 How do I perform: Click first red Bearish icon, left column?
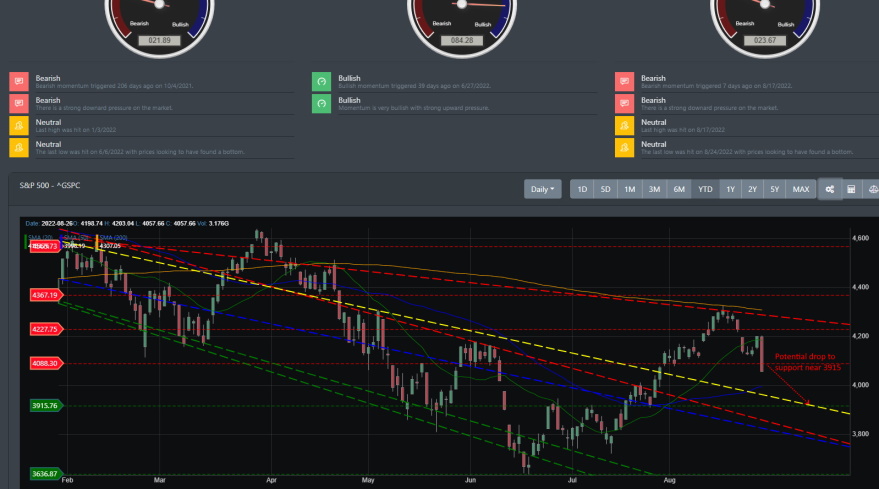[19, 81]
